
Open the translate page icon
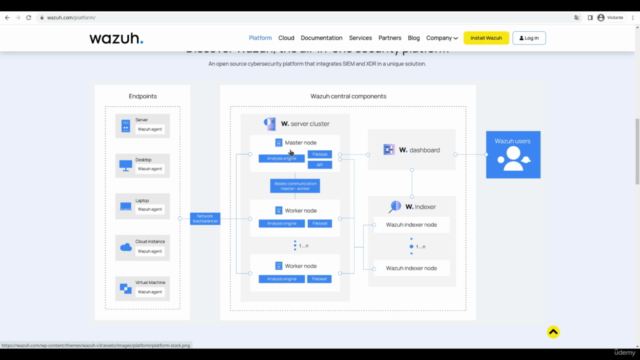[x=577, y=18]
